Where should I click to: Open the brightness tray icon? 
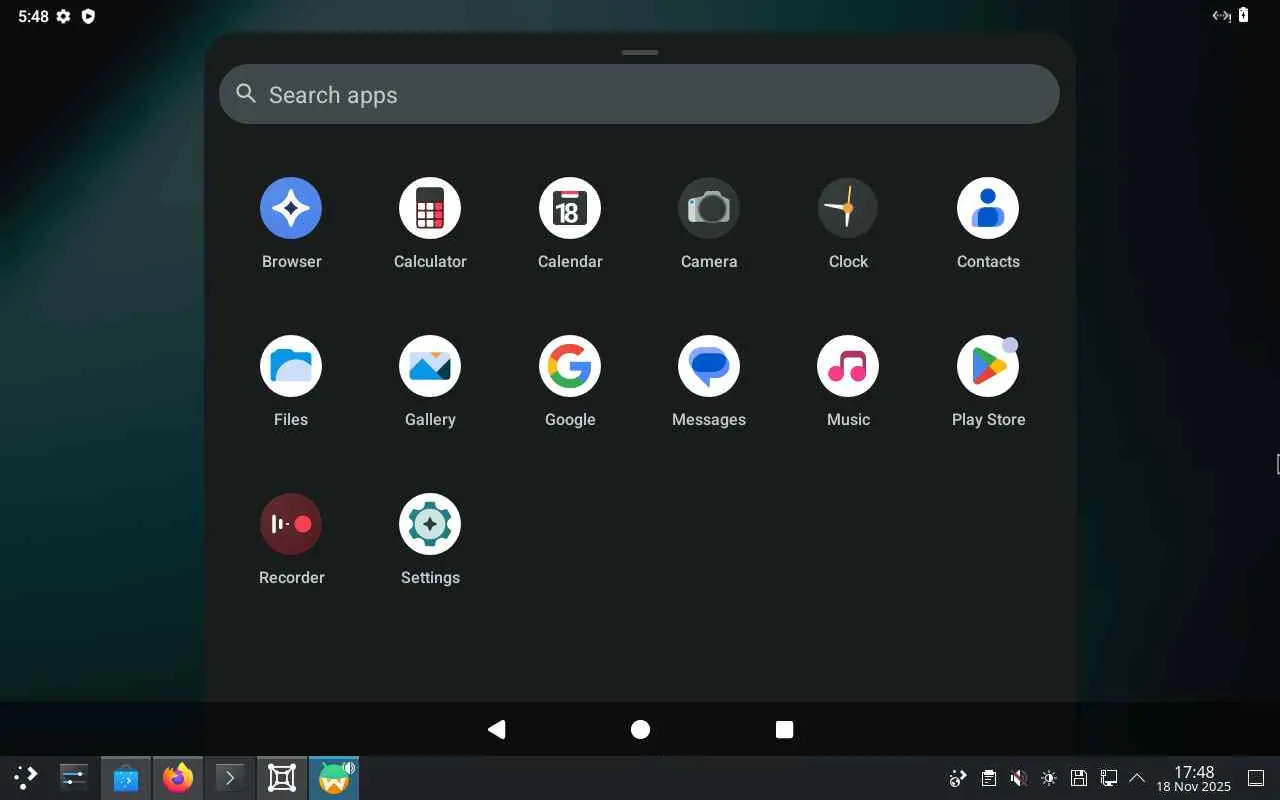[x=1048, y=778]
